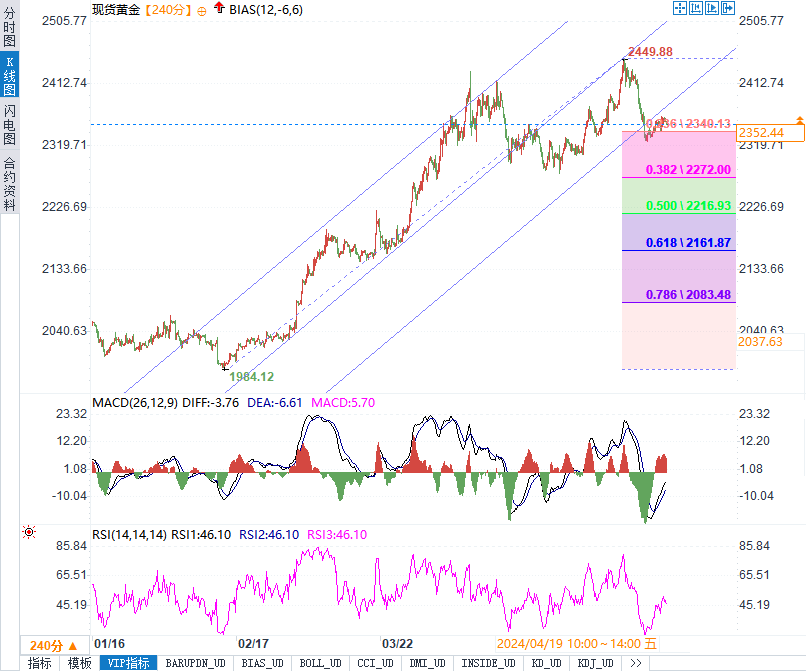The height and width of the screenshot is (671, 806).
Task: Click the red sun icon beside RSI panel
Action: (30, 534)
